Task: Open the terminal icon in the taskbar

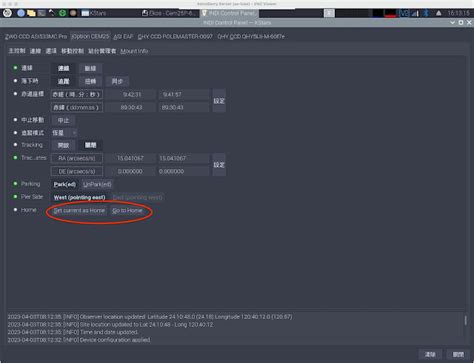Action: [42, 13]
